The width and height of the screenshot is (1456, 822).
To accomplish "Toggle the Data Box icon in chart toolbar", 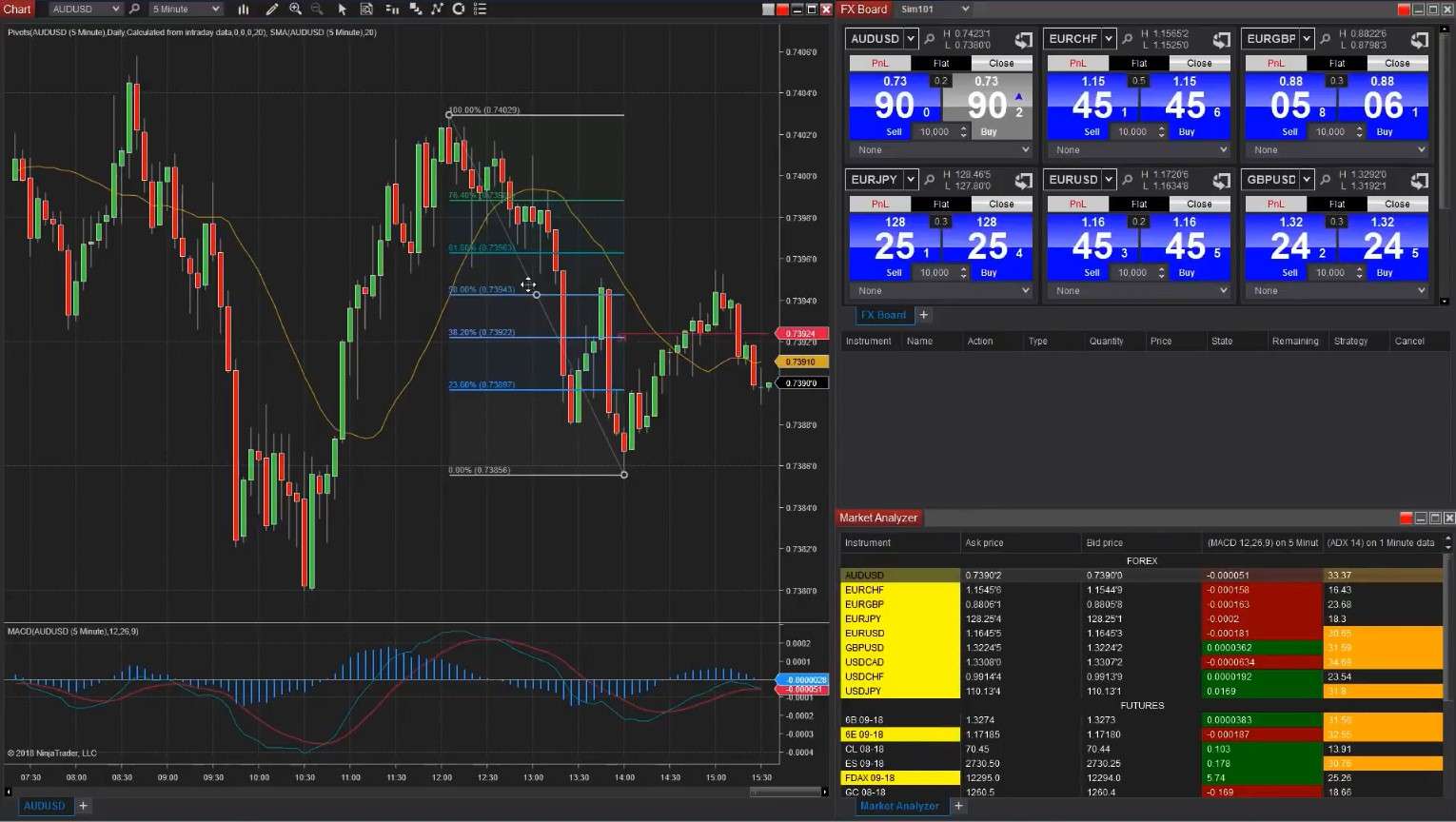I will (x=366, y=9).
